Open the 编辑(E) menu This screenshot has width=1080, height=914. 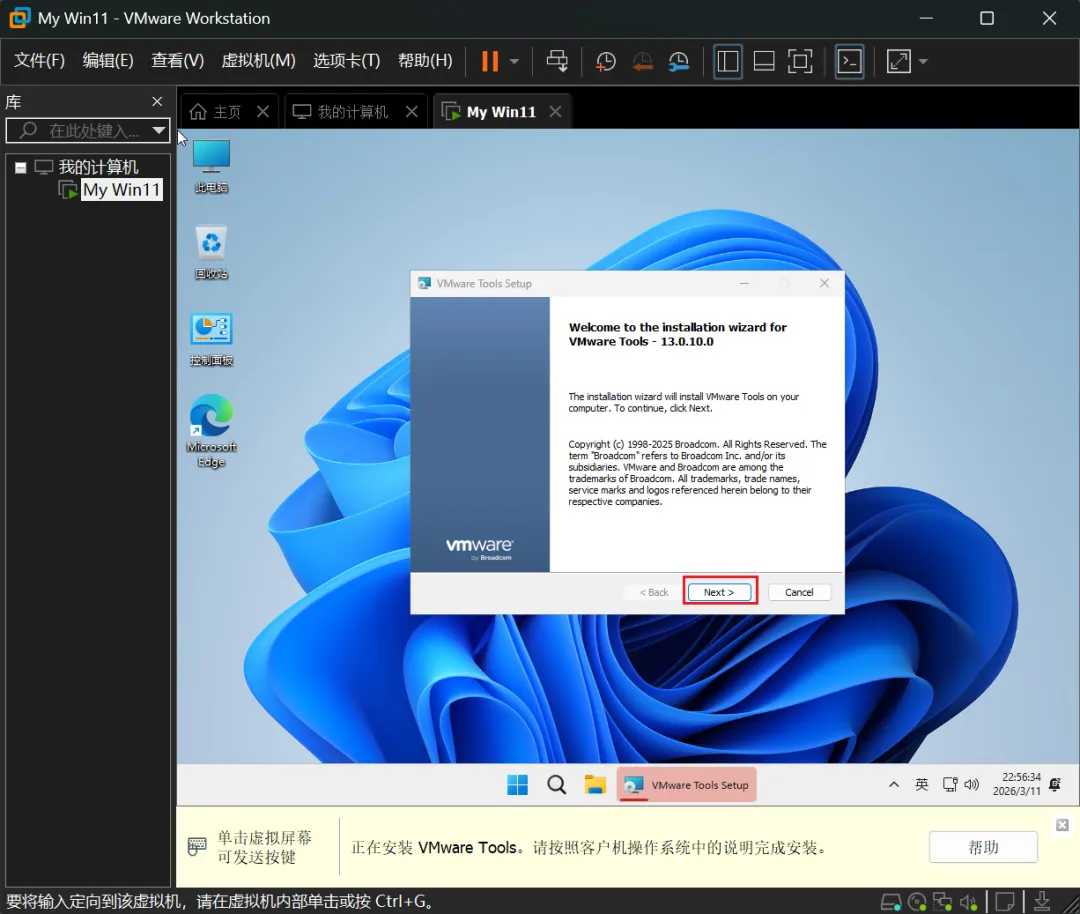[x=107, y=61]
